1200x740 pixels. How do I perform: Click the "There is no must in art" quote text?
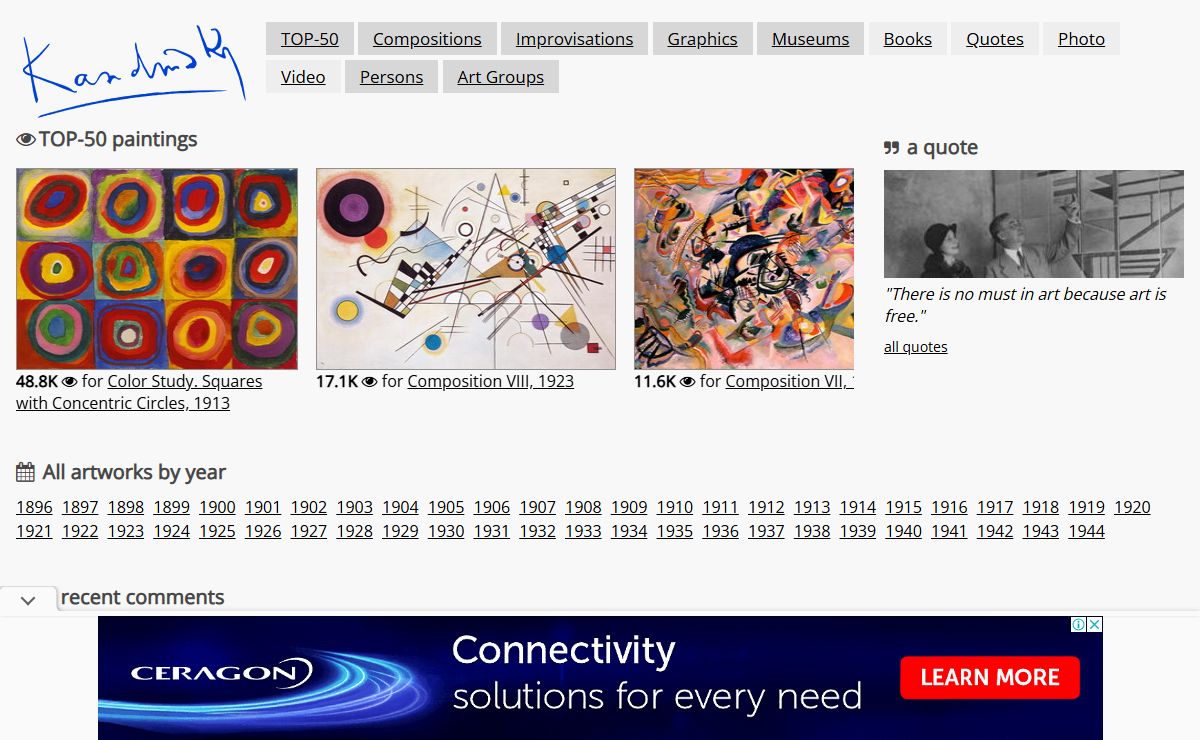[1025, 305]
